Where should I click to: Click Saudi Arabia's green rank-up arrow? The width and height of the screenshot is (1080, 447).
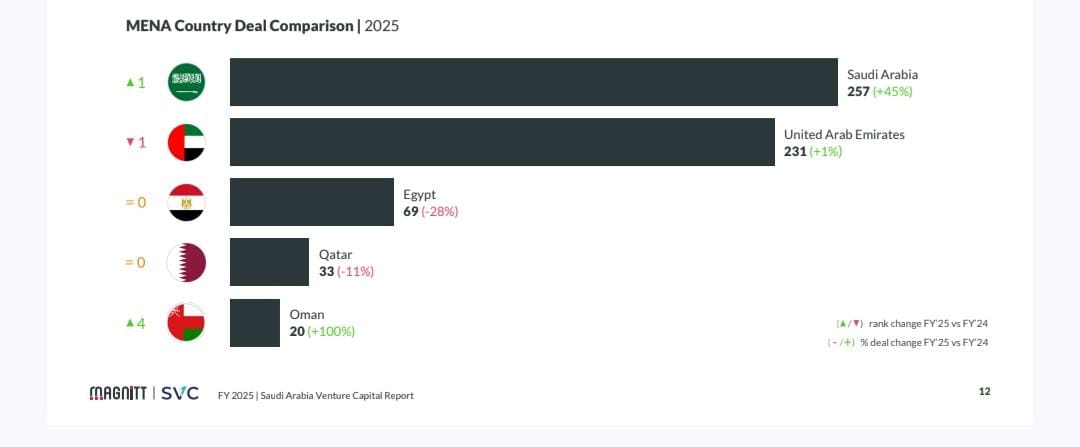coord(130,83)
